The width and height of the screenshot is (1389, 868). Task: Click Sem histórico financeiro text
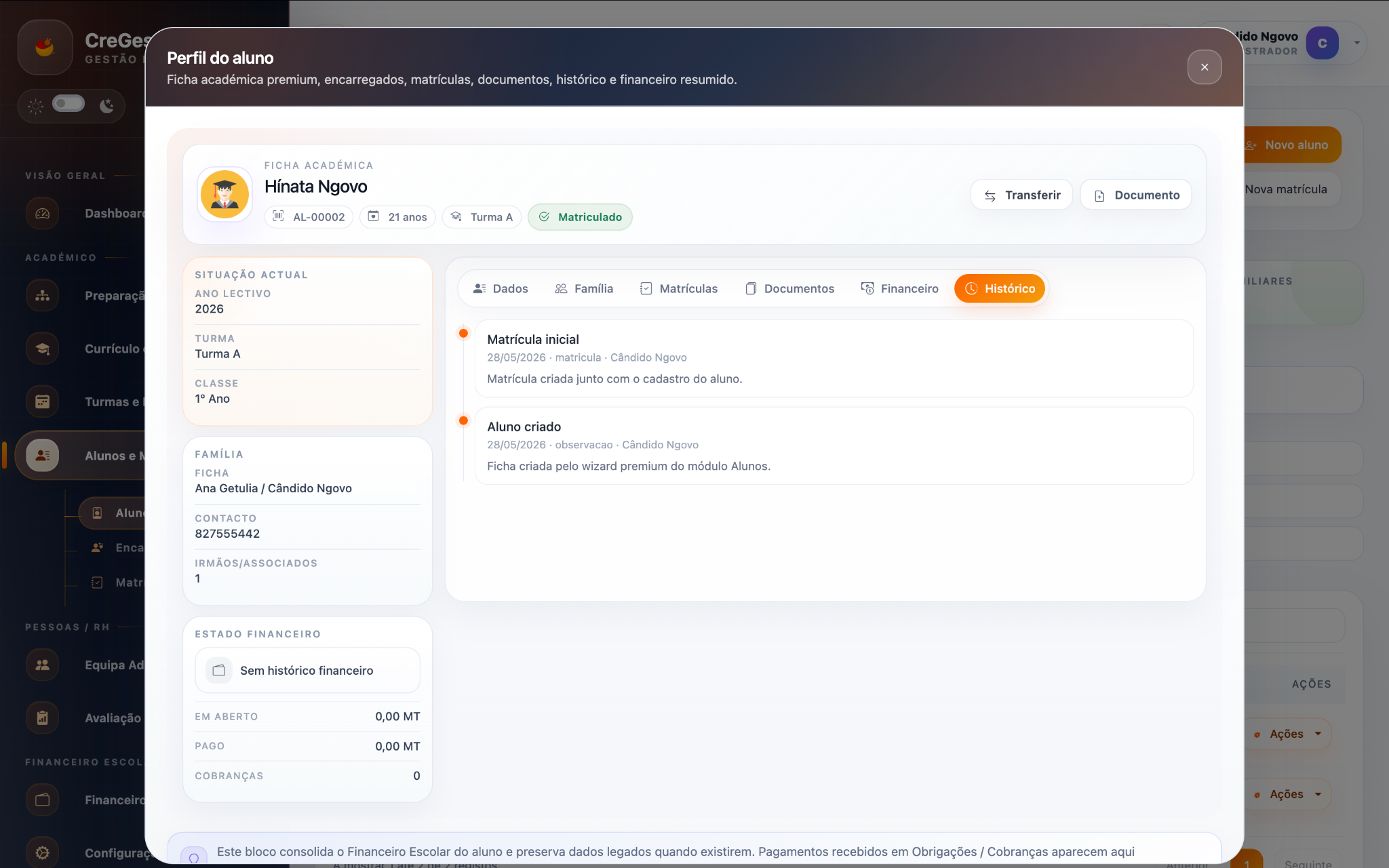307,671
